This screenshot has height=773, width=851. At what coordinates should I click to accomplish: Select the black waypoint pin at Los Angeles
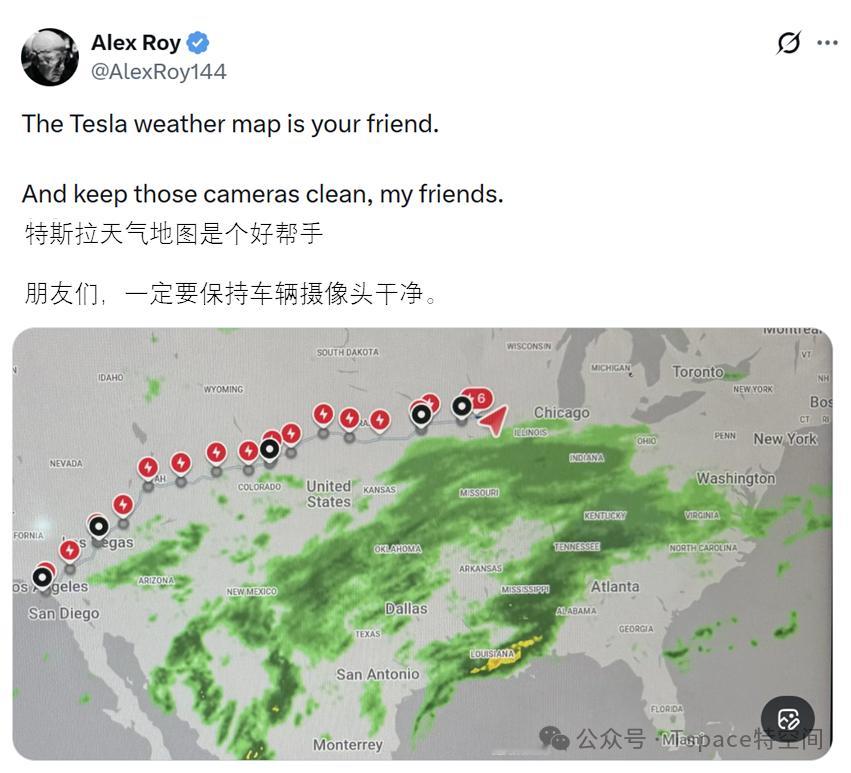[42, 578]
